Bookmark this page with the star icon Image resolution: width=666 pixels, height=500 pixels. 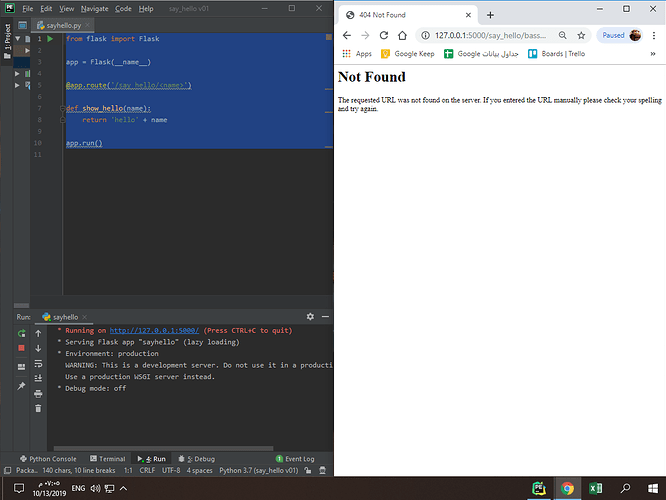click(581, 35)
